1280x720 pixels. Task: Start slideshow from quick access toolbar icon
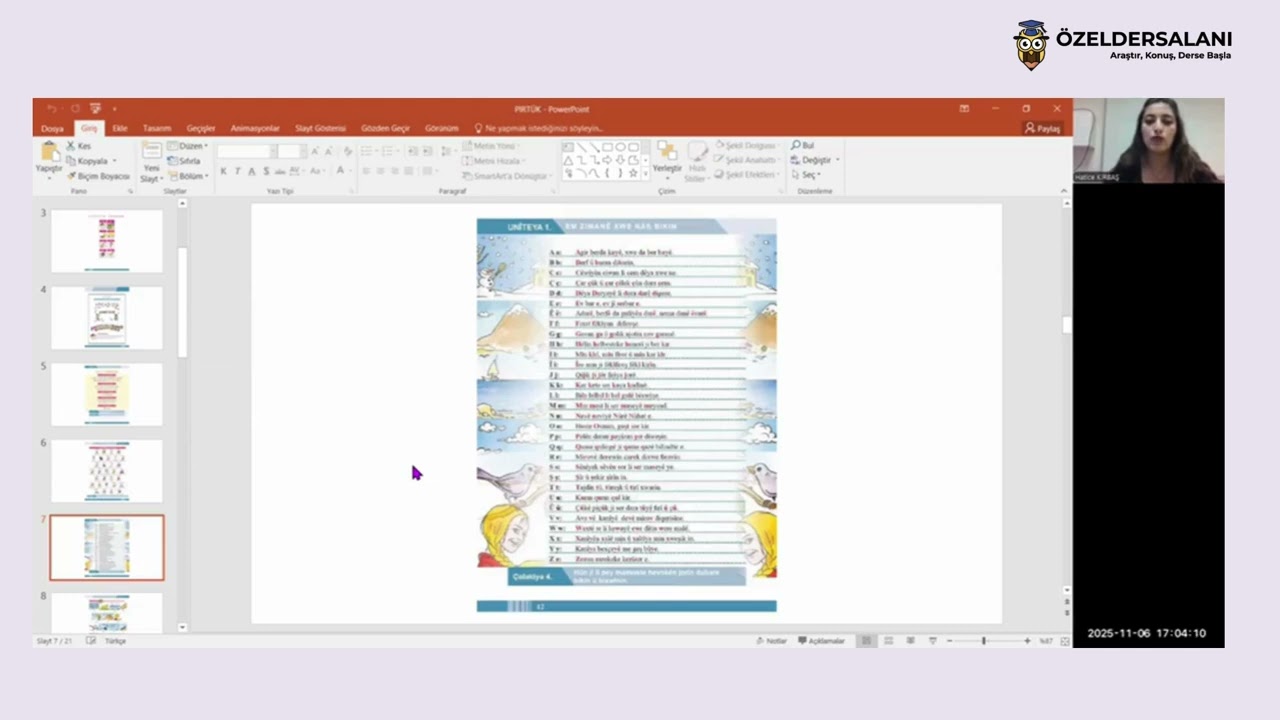click(95, 109)
